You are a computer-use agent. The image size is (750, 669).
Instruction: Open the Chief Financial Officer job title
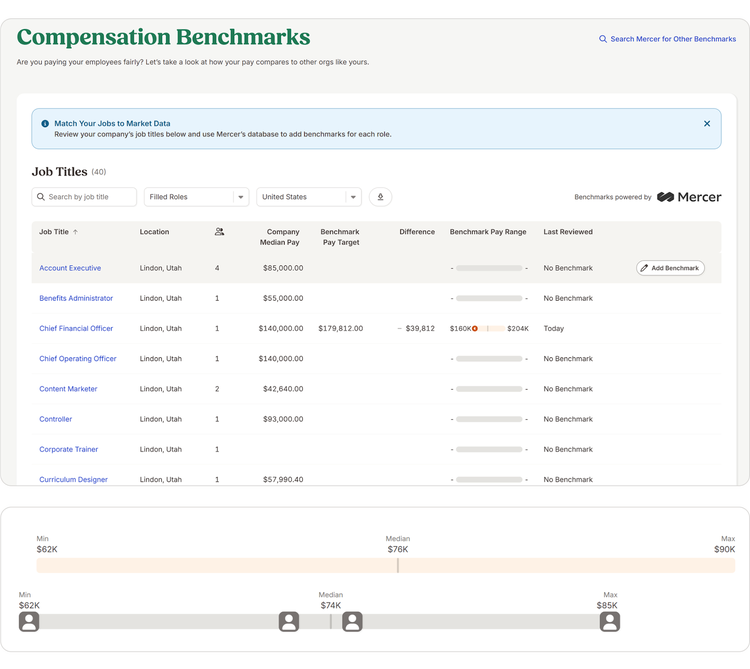[76, 328]
